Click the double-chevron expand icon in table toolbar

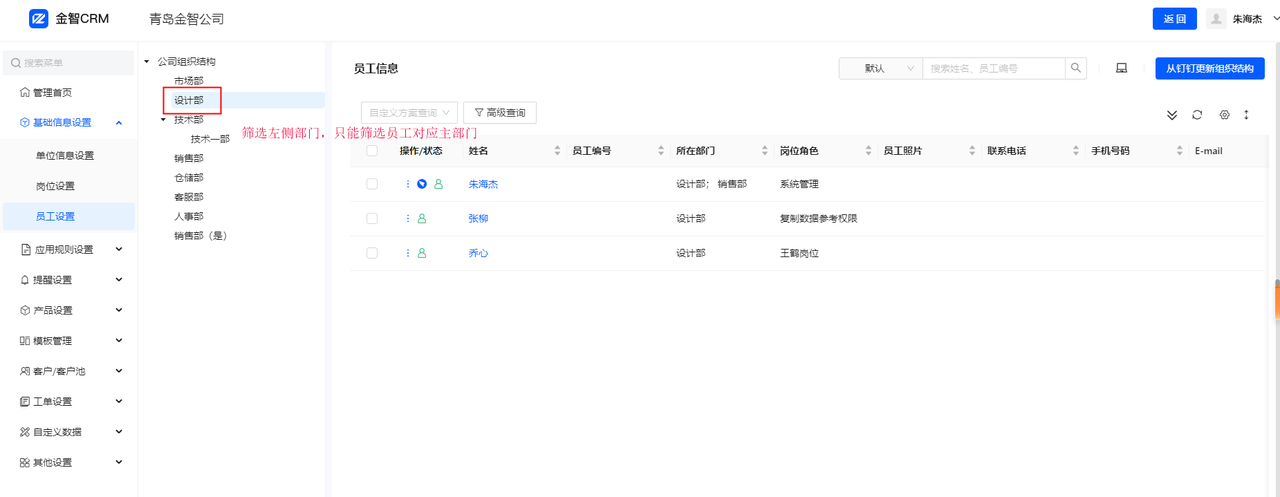point(1172,115)
